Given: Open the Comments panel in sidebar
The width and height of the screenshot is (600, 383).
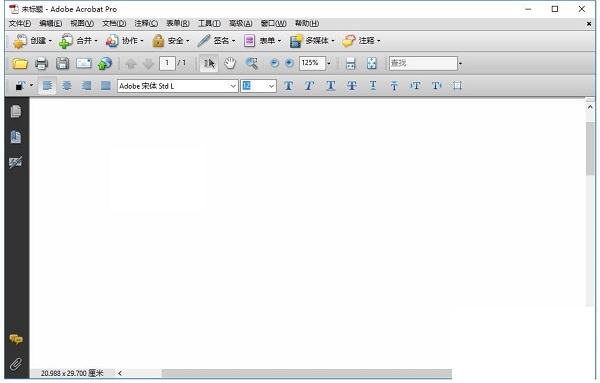Looking at the screenshot, I should pos(16,339).
